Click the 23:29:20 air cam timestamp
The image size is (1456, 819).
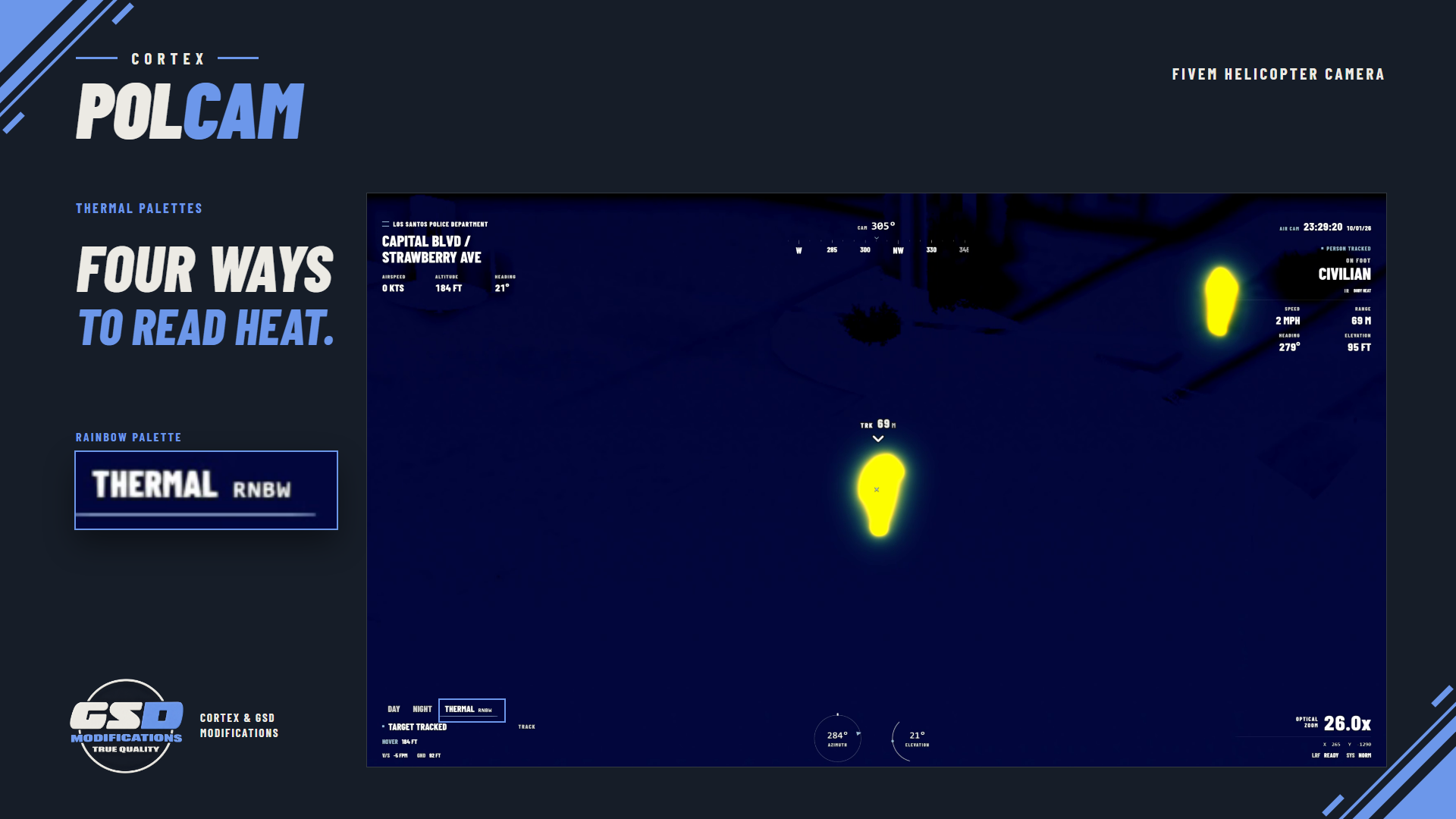tap(1323, 227)
